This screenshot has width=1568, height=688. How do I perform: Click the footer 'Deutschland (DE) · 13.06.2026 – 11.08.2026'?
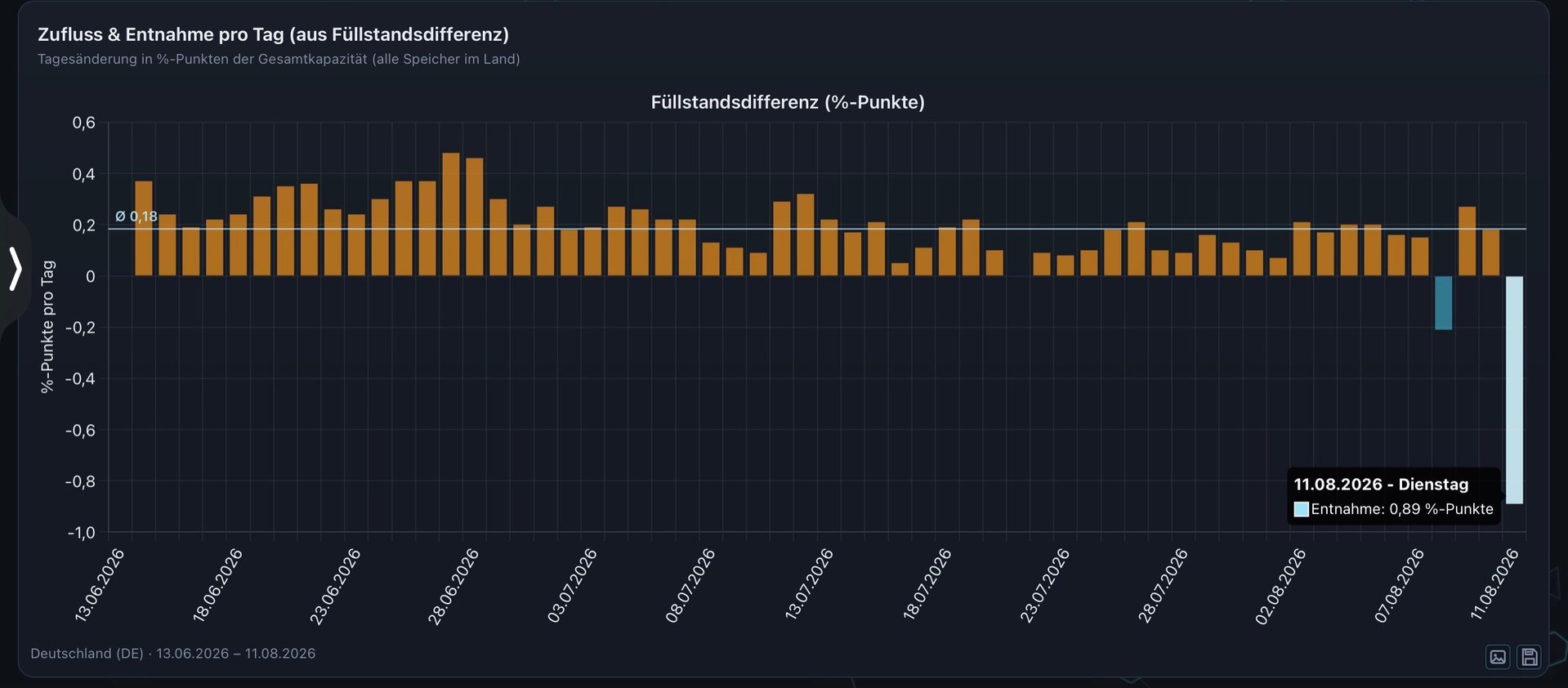pyautogui.click(x=173, y=654)
